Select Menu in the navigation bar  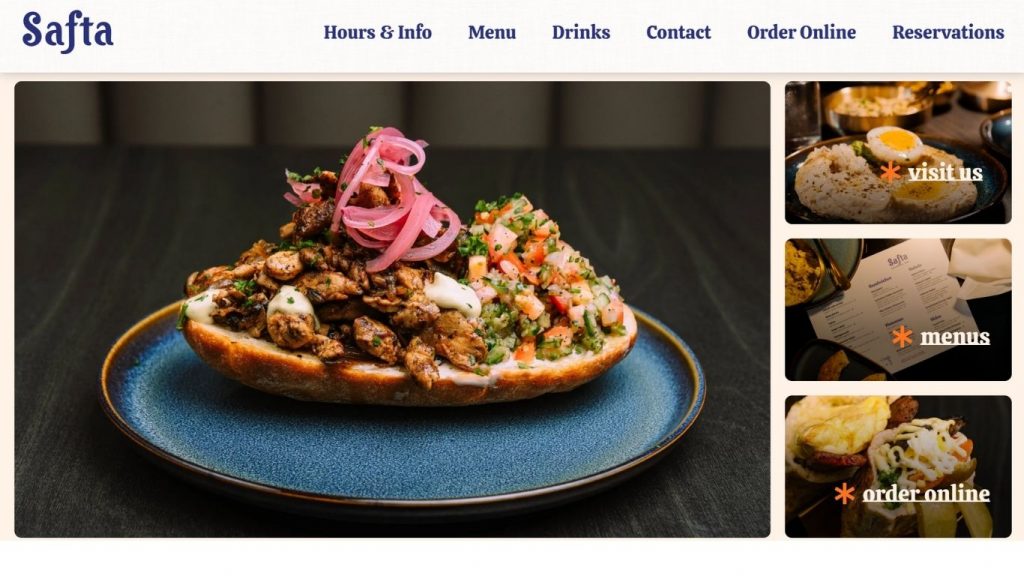[492, 32]
